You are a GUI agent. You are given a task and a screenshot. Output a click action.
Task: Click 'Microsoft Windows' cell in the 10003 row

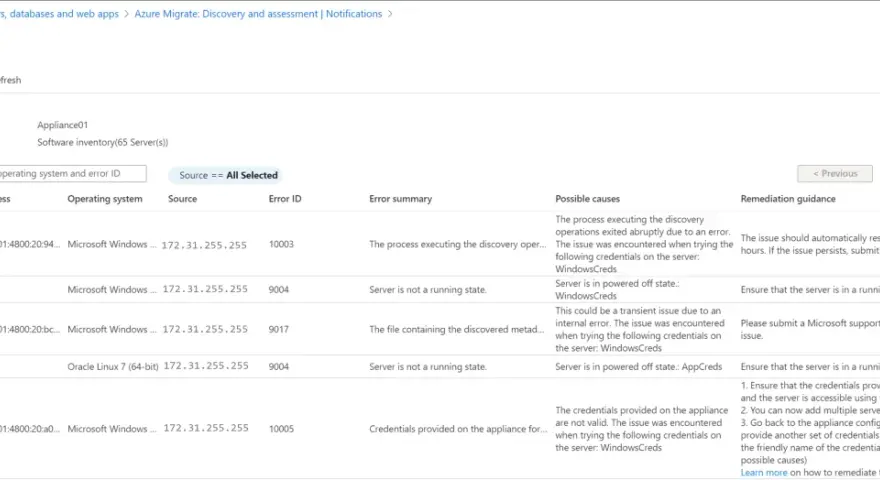click(112, 244)
